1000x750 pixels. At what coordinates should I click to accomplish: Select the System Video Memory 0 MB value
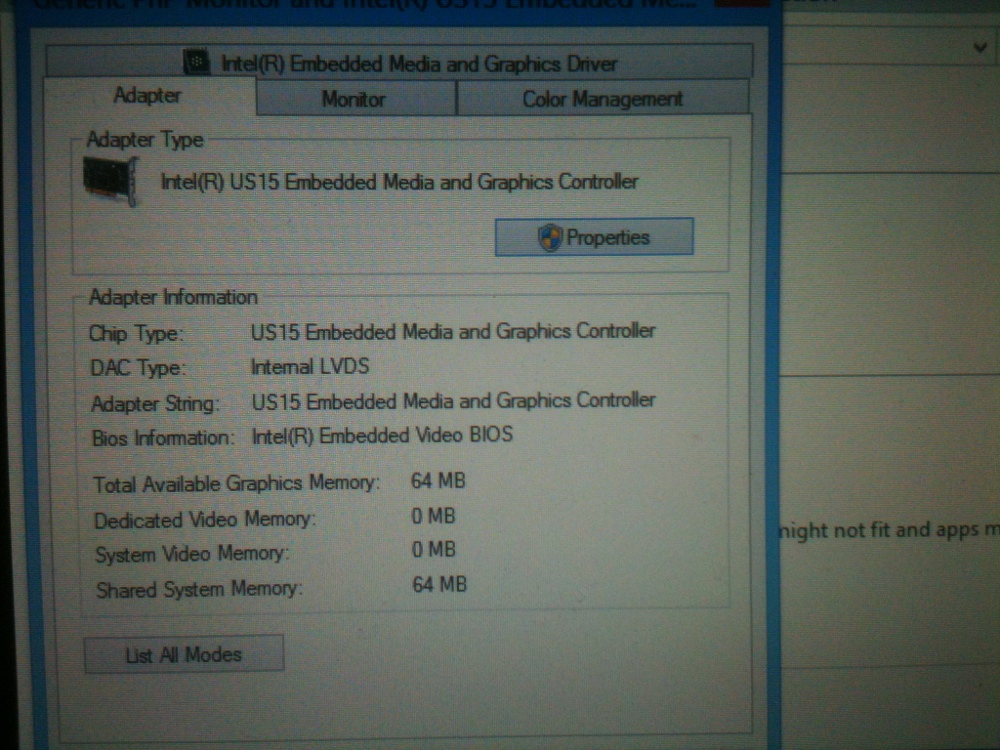[x=434, y=550]
